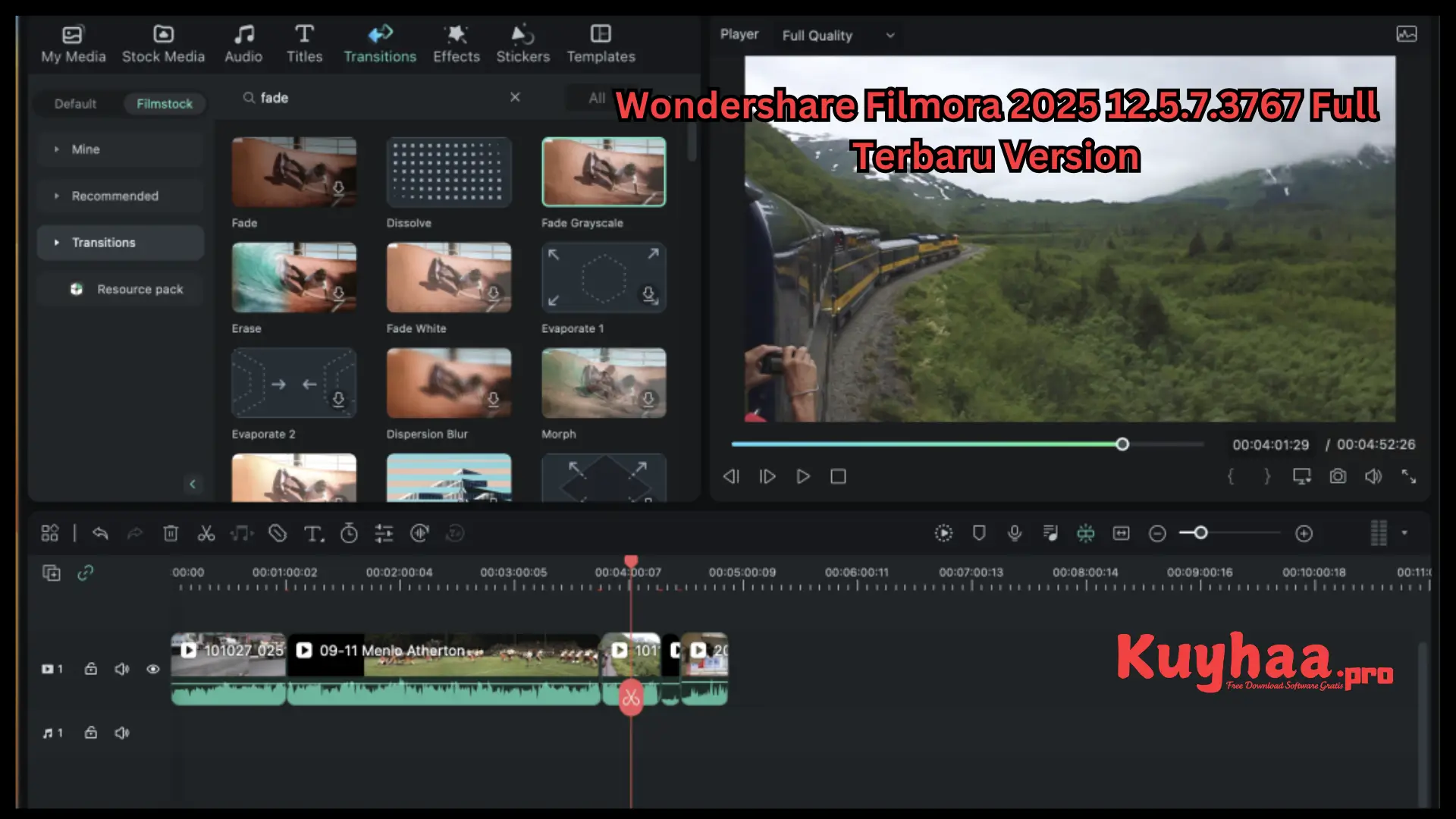
Task: Clear the fade search text
Action: [515, 97]
